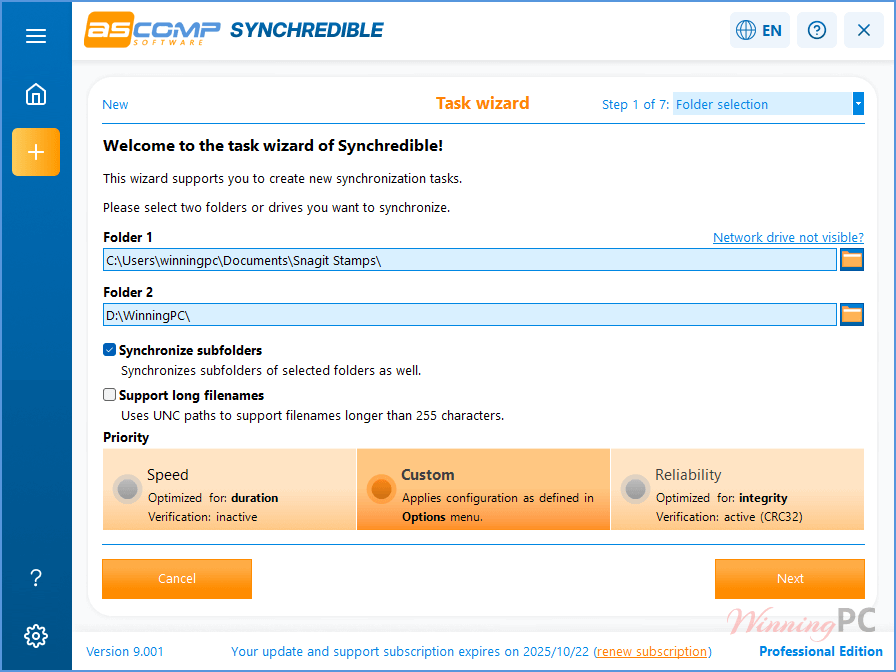
Task: Click the circled question mark help button
Action: [817, 30]
